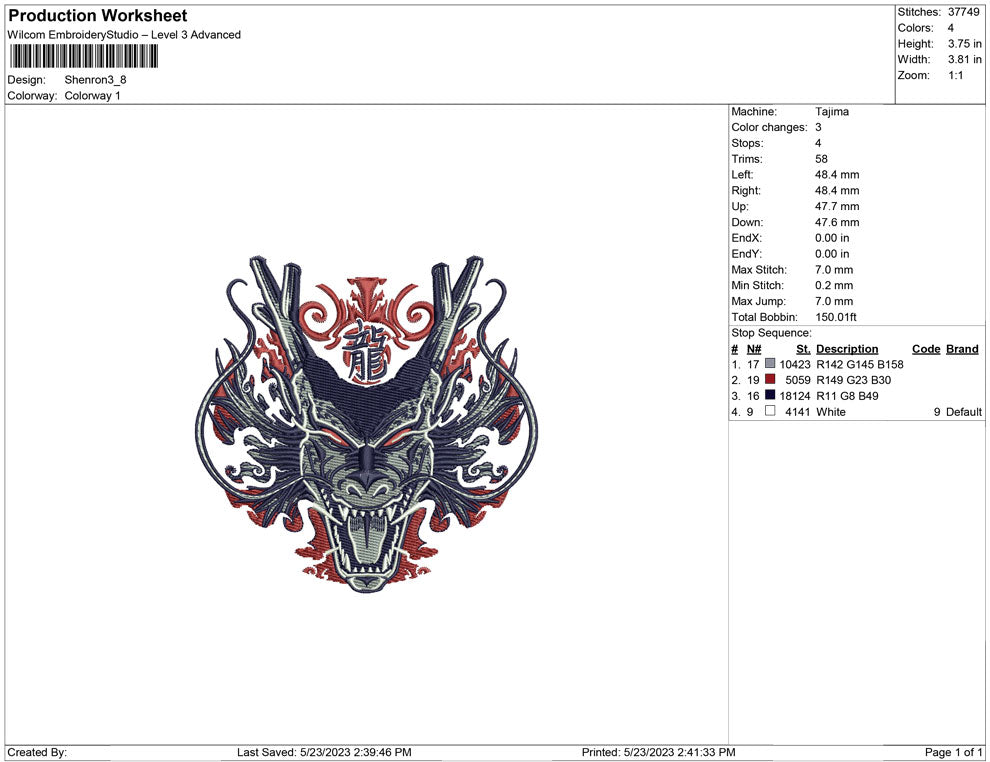Click the design name 'Shenron3_8'
Screen dimensions: 990x762
click(x=95, y=80)
